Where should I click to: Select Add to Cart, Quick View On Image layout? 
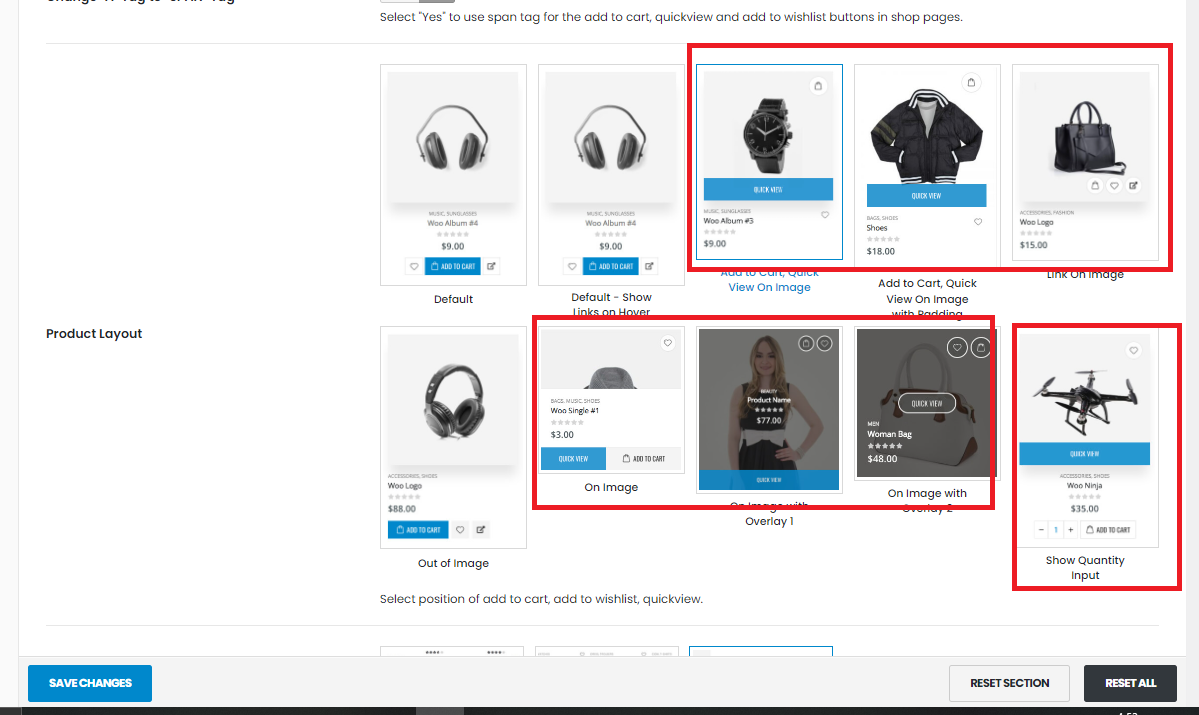click(x=769, y=162)
